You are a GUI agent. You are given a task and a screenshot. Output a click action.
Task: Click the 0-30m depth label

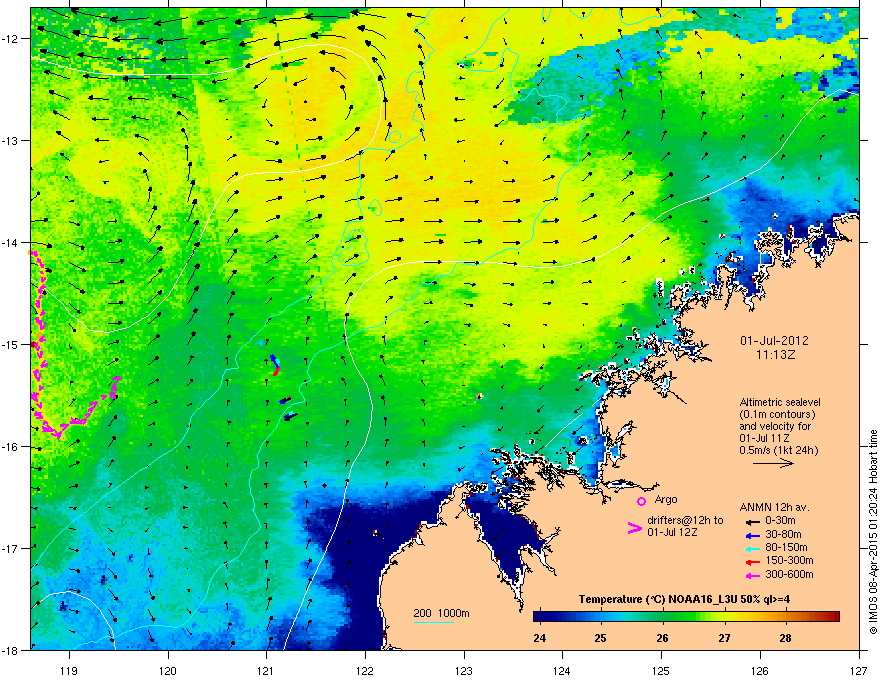point(780,521)
